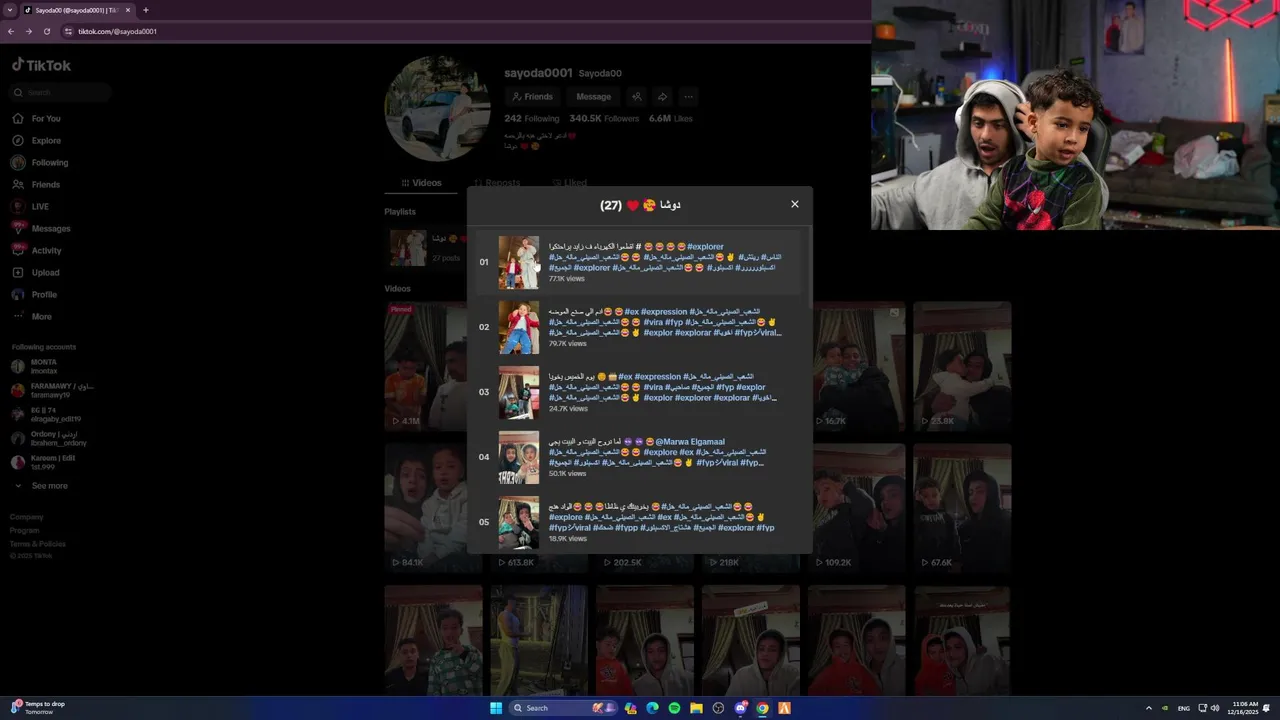Open Microsoft Edge from taskbar
Image resolution: width=1280 pixels, height=720 pixels.
pyautogui.click(x=653, y=708)
